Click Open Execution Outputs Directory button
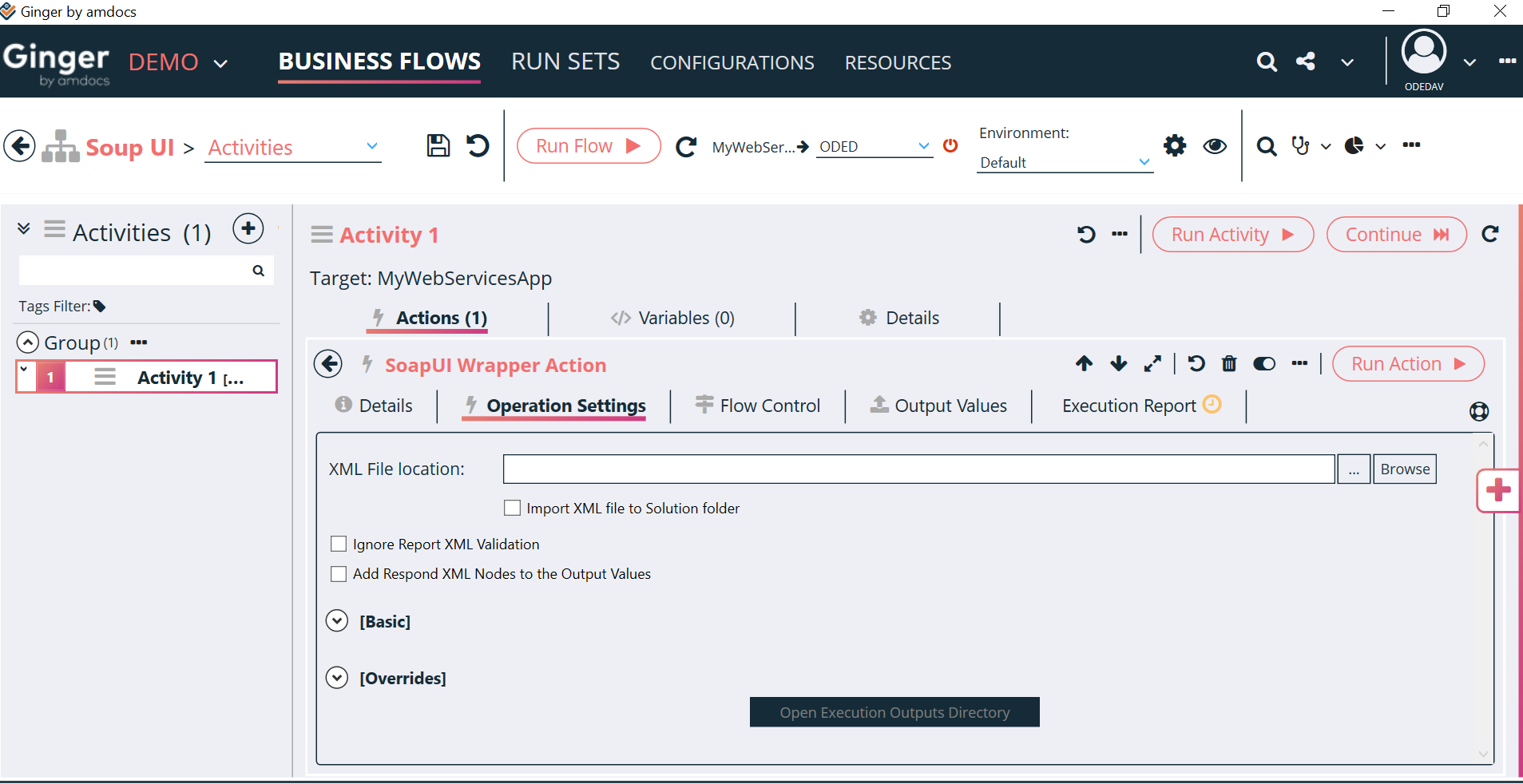The image size is (1523, 784). [x=894, y=712]
